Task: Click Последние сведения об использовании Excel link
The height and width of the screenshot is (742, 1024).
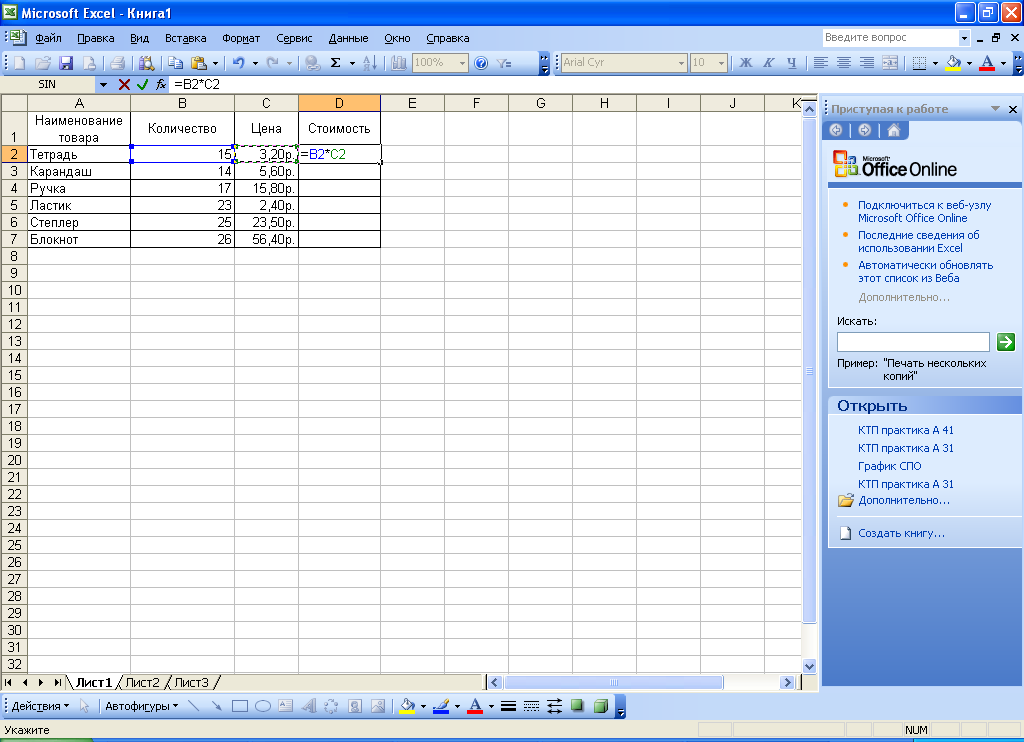Action: pos(918,242)
